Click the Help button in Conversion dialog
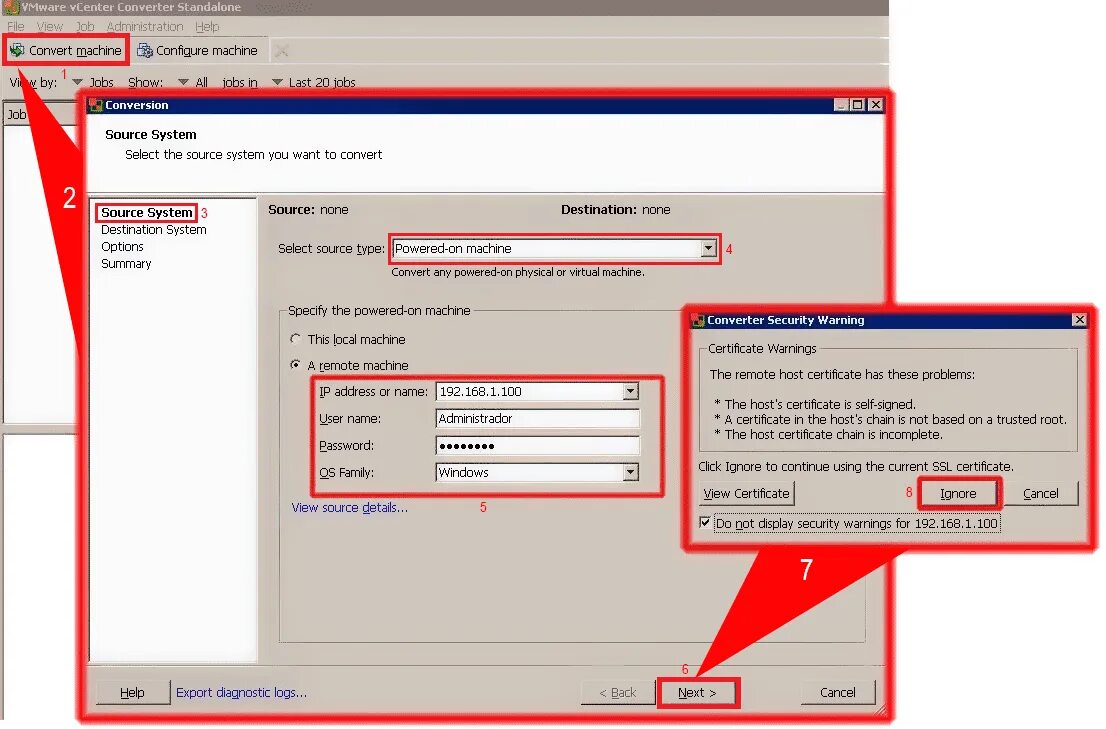 pos(133,693)
